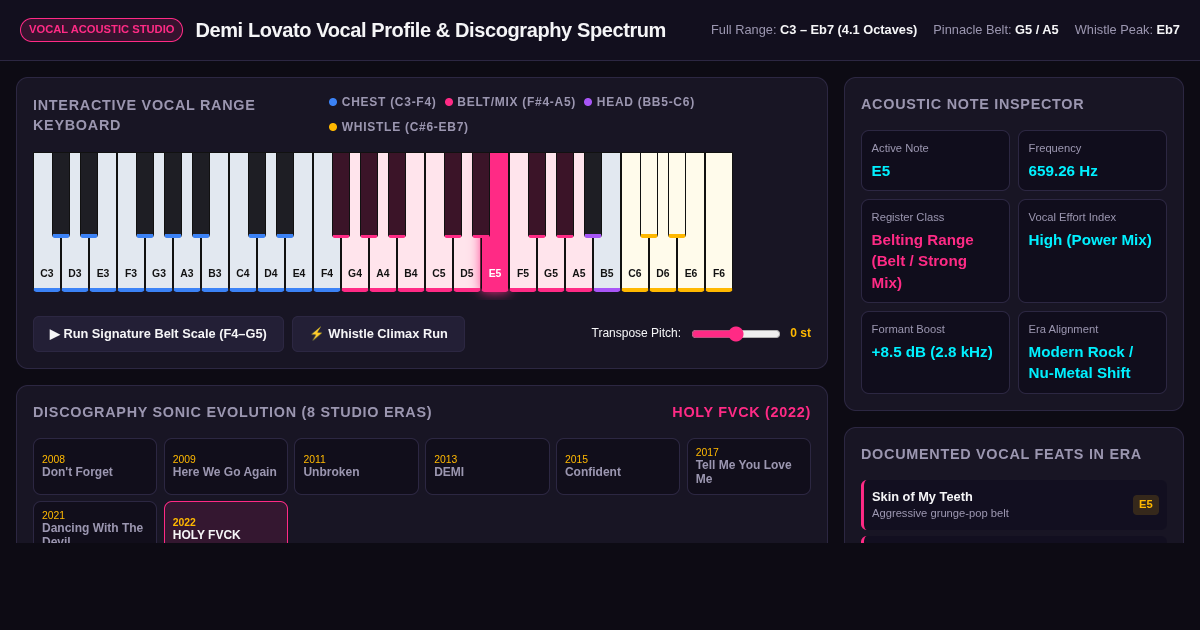Viewport: 1200px width, 630px height.
Task: Select the 2011 Unbroken era
Action: coord(356,466)
